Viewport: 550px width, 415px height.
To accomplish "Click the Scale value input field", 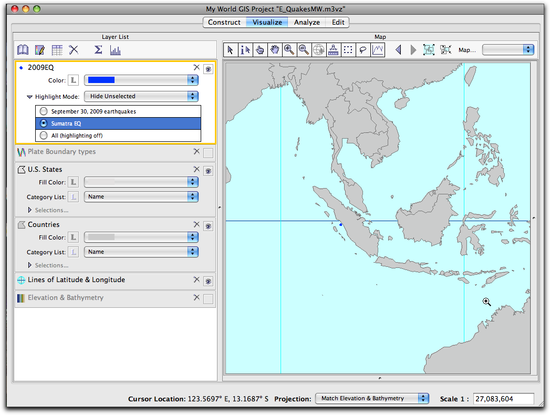I will (x=503, y=399).
